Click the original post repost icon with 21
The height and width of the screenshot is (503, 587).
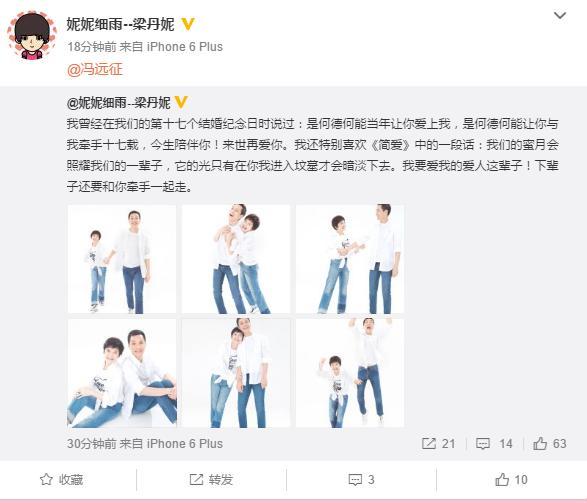[438, 443]
